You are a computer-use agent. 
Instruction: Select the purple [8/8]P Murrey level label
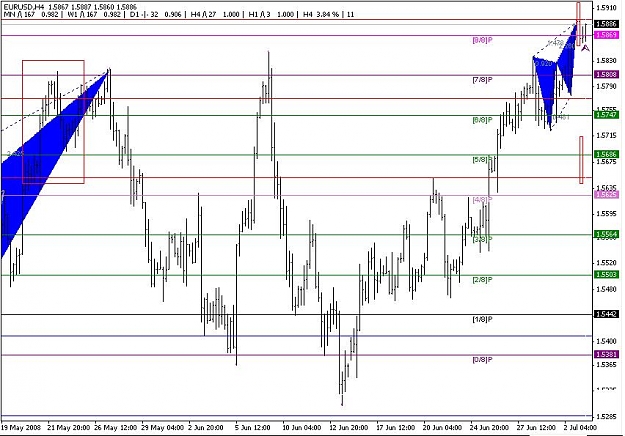click(482, 40)
